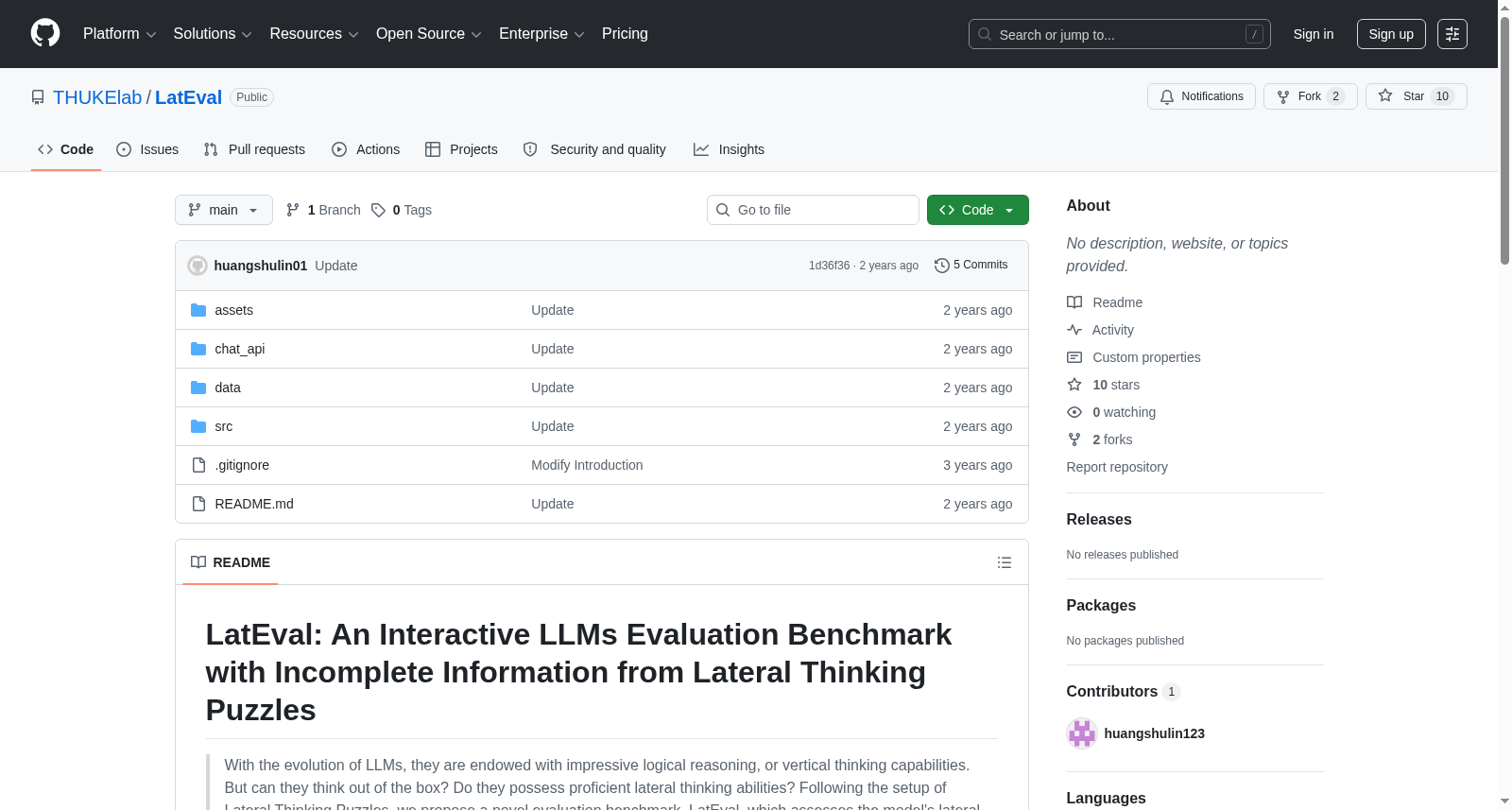Expand the Solutions menu
The image size is (1512, 810).
point(213,34)
